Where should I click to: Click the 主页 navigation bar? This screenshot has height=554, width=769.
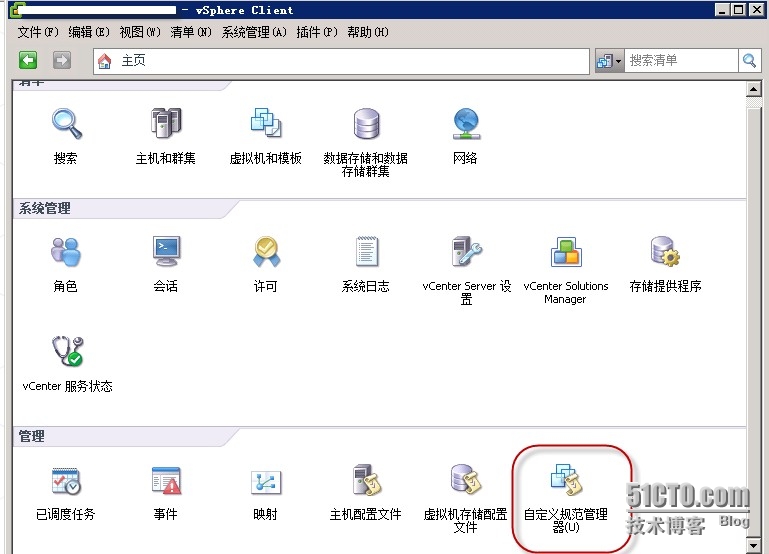point(341,61)
